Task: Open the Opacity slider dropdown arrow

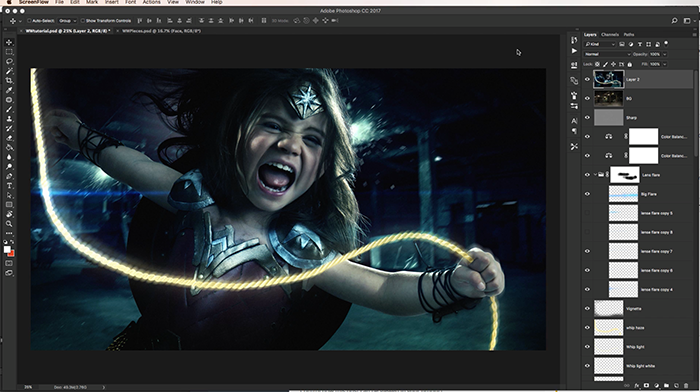Action: pos(664,54)
